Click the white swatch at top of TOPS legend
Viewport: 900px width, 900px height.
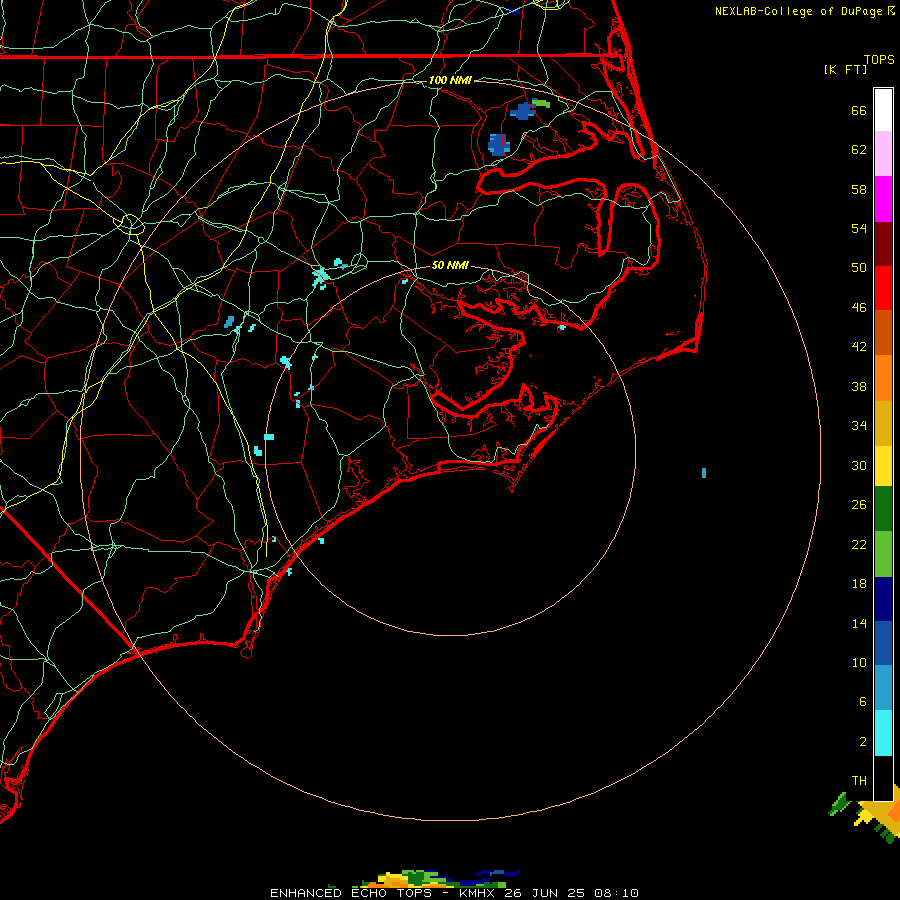(x=883, y=110)
